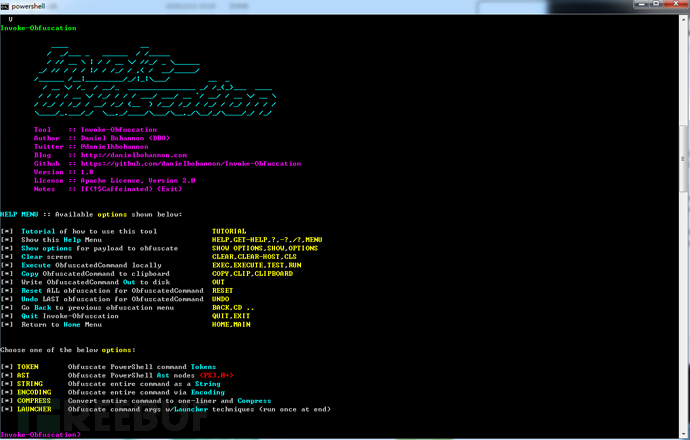Image resolution: width=690 pixels, height=440 pixels.
Task: Click 'Convert entire command to one-liner and Compress'
Action: click(169, 401)
